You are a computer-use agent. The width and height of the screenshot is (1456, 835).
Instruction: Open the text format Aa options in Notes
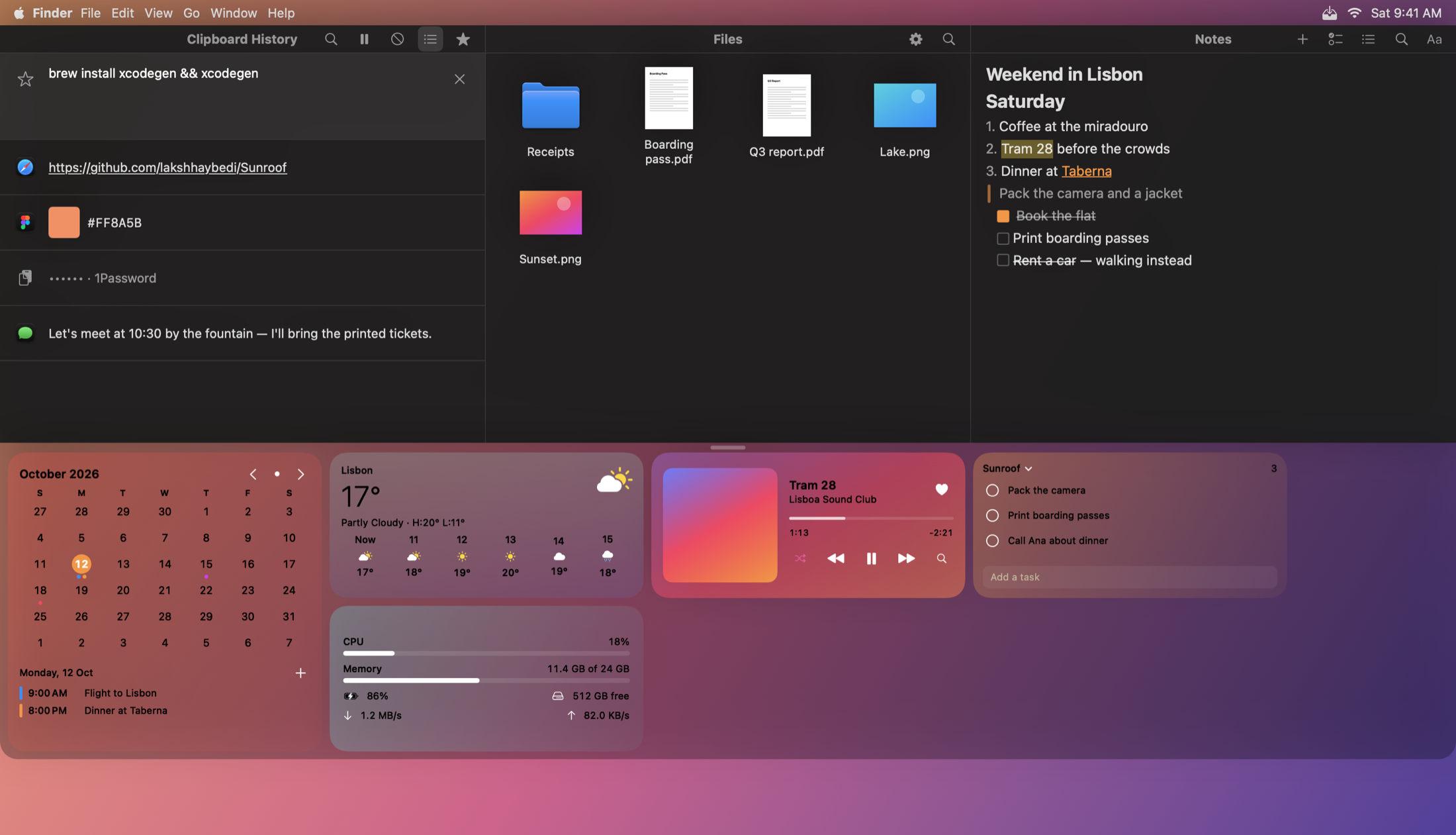coord(1434,39)
